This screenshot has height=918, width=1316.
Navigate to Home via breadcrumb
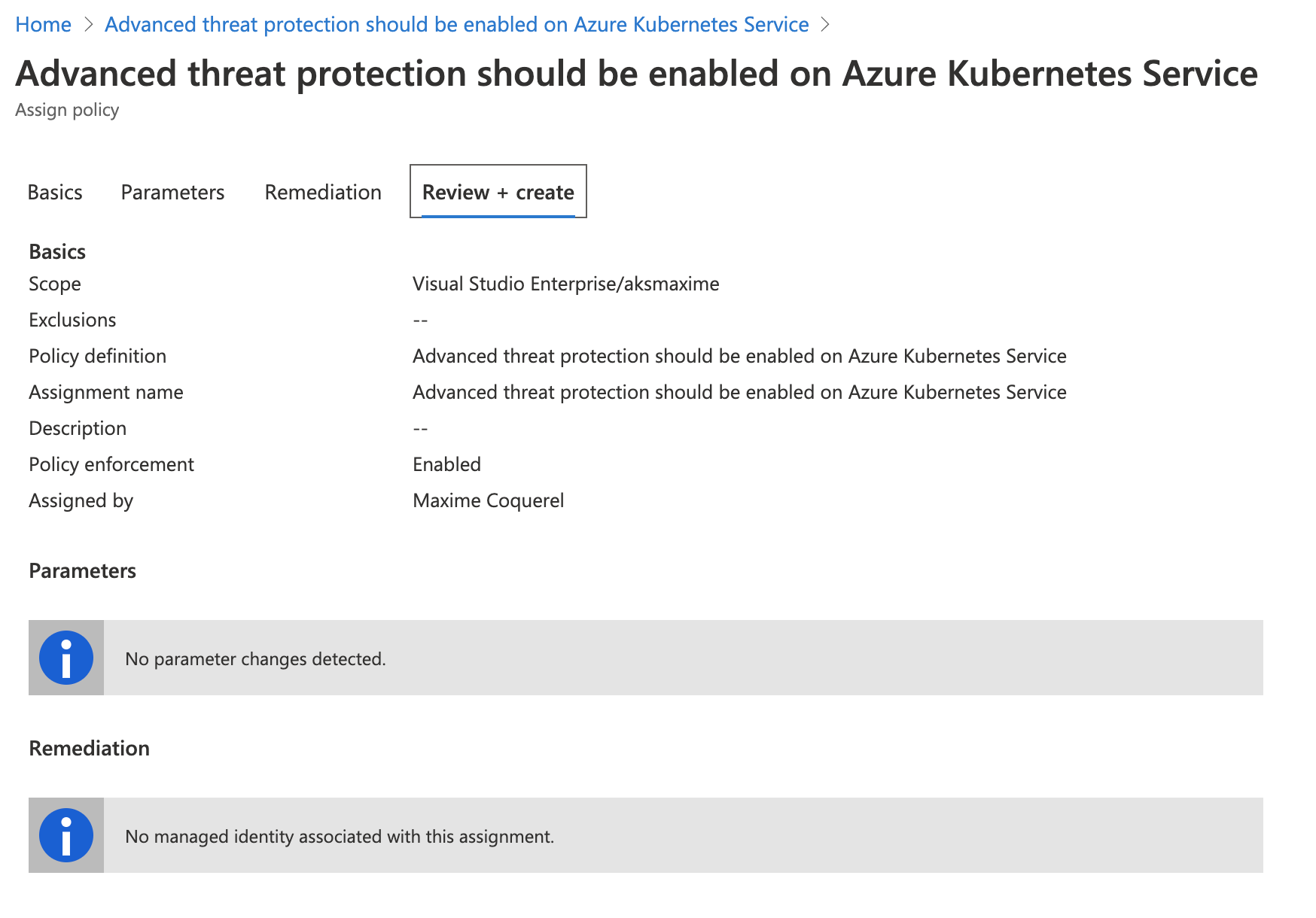click(x=43, y=24)
